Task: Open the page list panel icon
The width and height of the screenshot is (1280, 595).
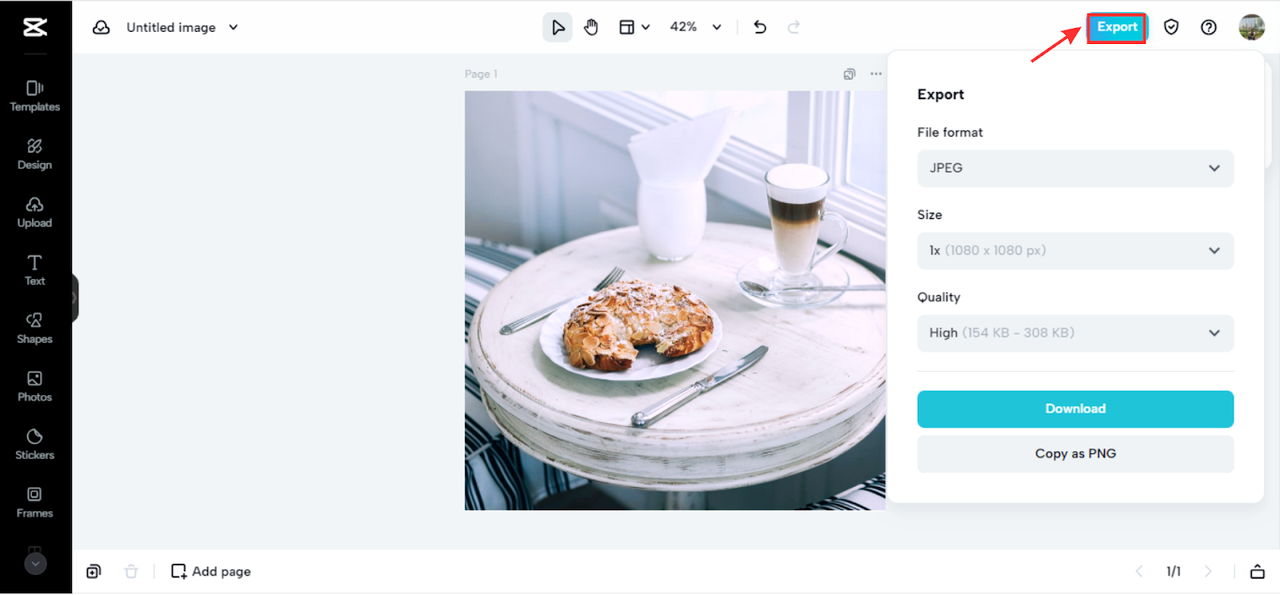Action: (x=1257, y=572)
